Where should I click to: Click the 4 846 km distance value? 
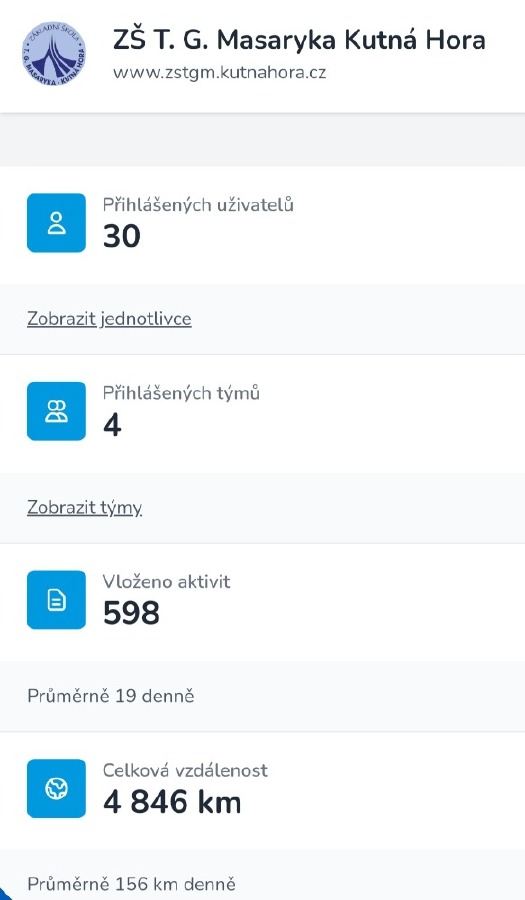[172, 802]
